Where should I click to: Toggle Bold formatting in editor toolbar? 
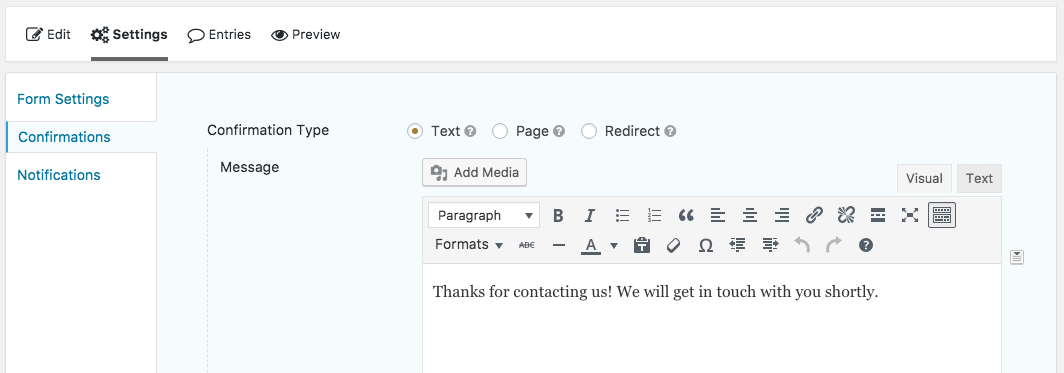558,216
